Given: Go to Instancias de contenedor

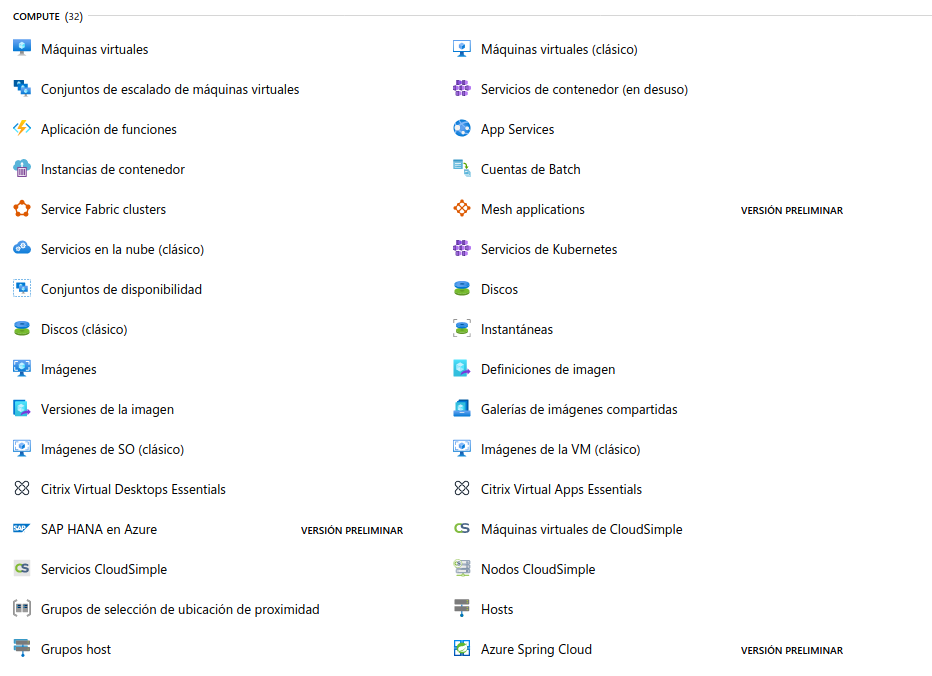Looking at the screenshot, I should pos(113,169).
